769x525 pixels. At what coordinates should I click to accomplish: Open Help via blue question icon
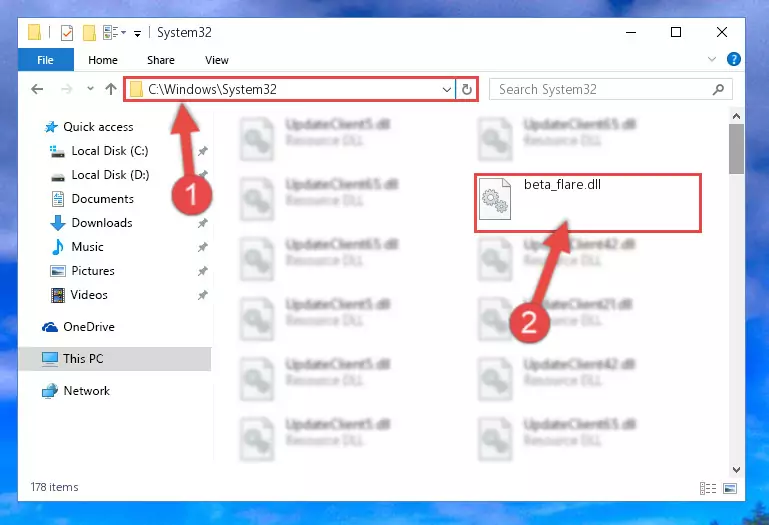734,59
